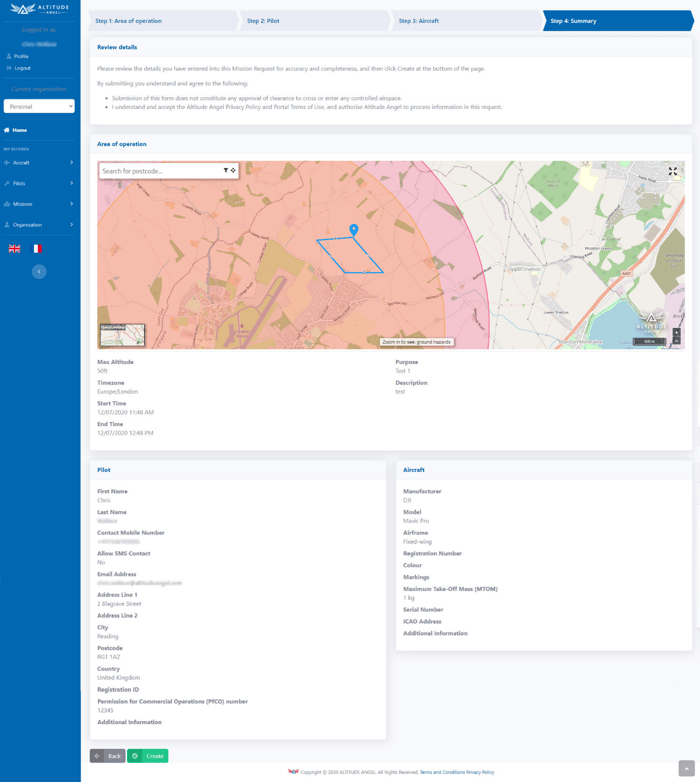Expand the Organization menu chevron
700x782 pixels.
coord(72,225)
